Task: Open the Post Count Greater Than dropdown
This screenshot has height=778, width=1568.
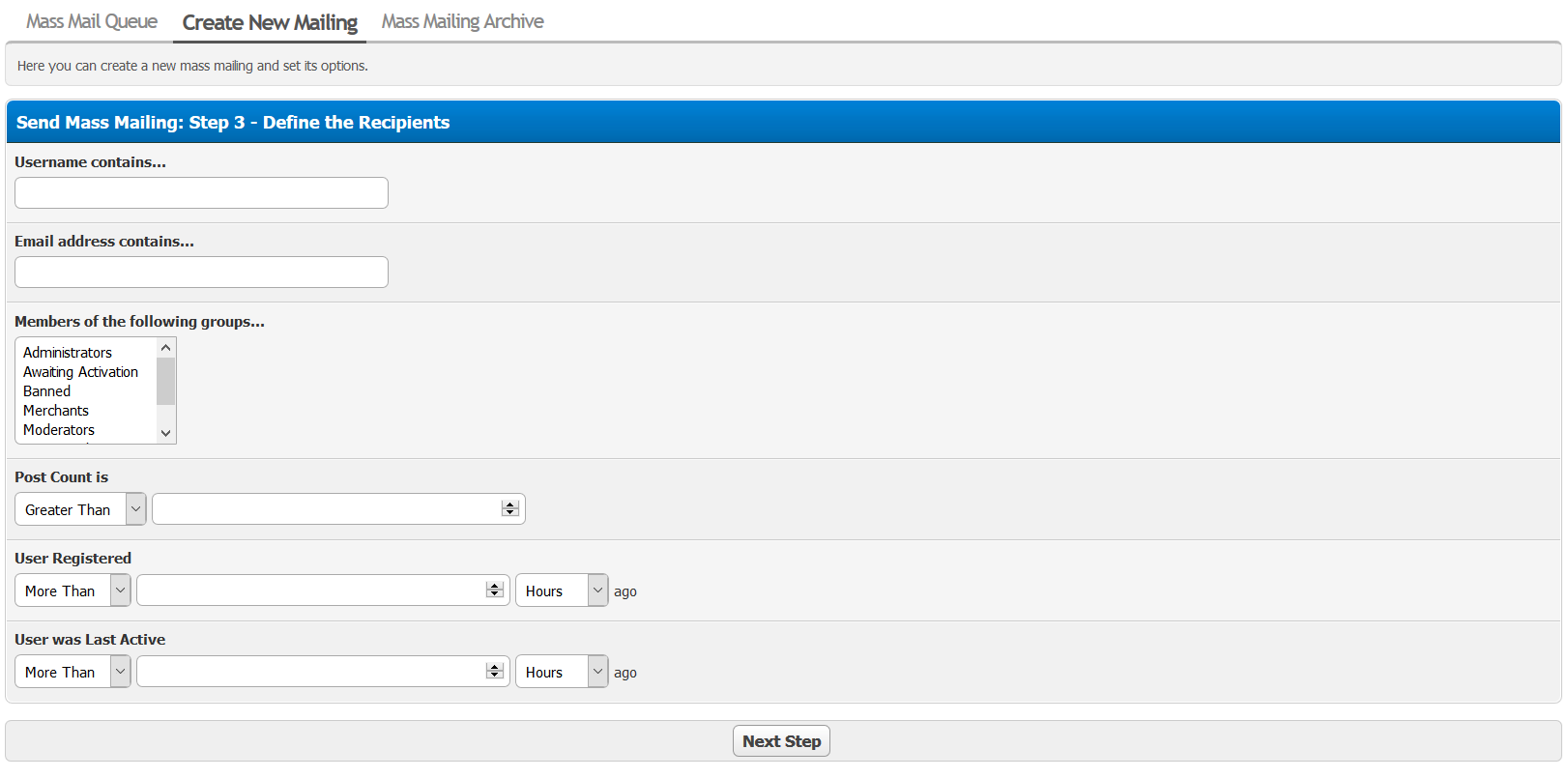Action: [x=80, y=509]
